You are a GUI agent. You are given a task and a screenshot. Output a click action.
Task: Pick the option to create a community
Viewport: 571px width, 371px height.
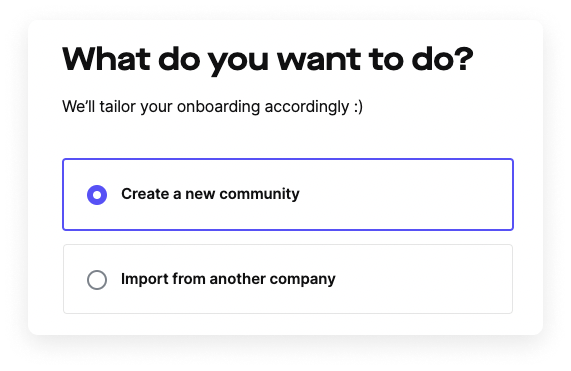click(x=288, y=194)
